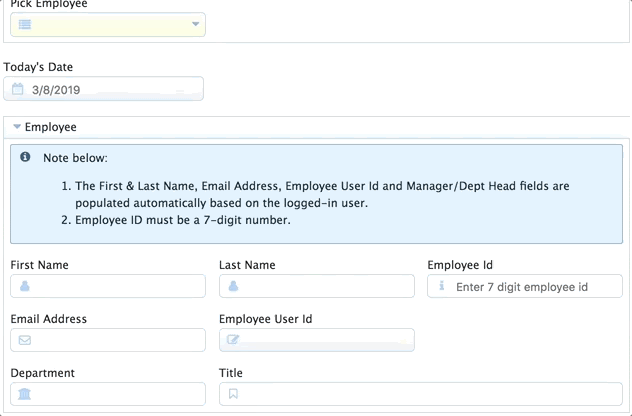Click the Employee Id 7 digit input
The image size is (632, 416).
(x=525, y=286)
